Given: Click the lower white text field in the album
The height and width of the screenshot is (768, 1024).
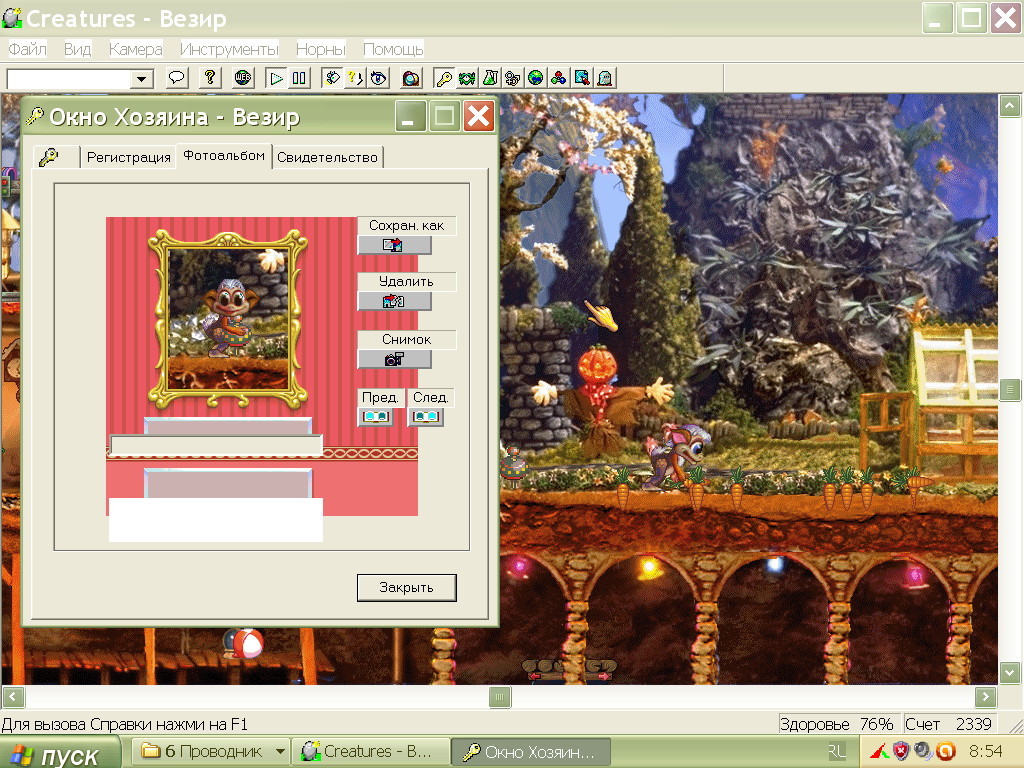Looking at the screenshot, I should (x=216, y=520).
